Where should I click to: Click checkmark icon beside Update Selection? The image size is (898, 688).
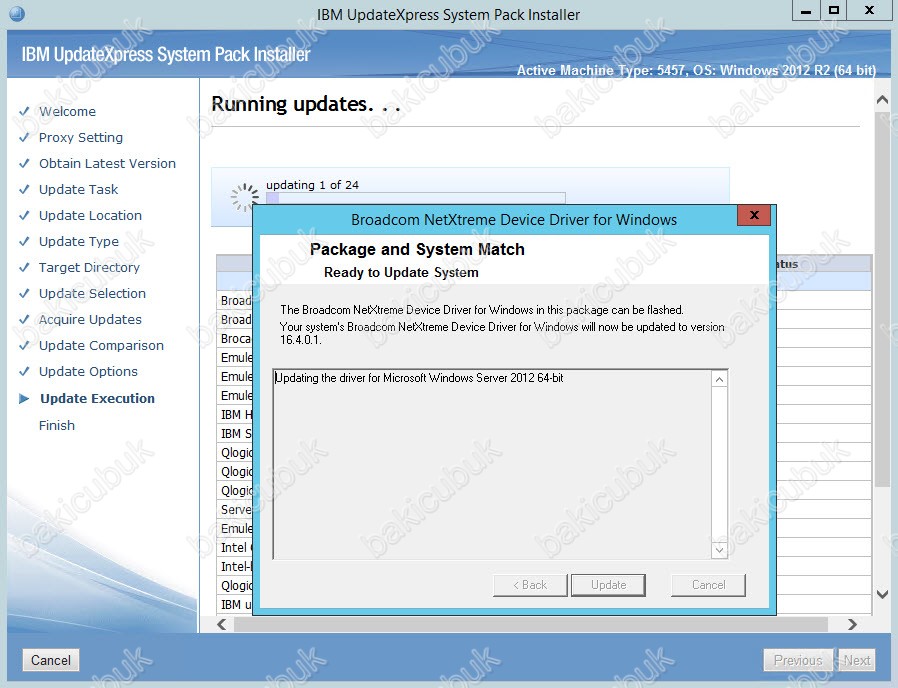[24, 293]
